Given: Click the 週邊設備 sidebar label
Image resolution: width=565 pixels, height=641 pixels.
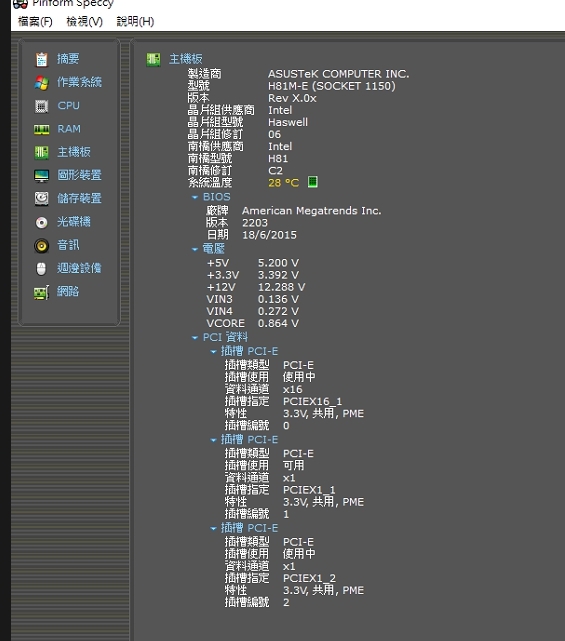Looking at the screenshot, I should (x=79, y=268).
